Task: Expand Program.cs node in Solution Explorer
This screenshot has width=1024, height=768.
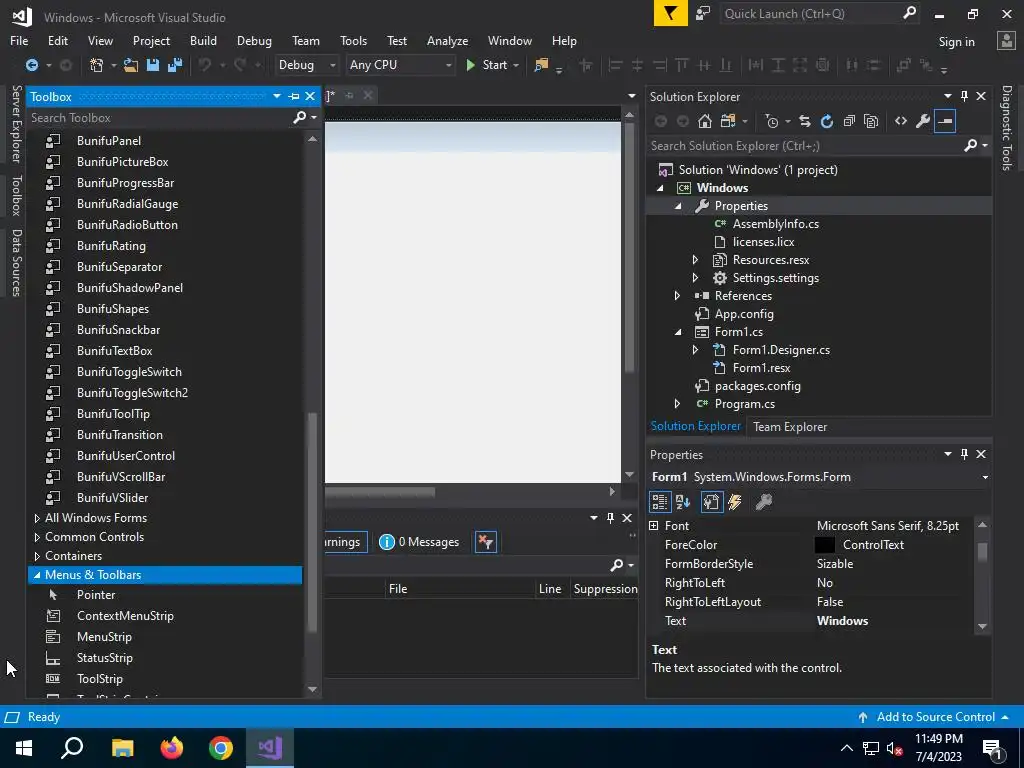Action: (x=677, y=404)
